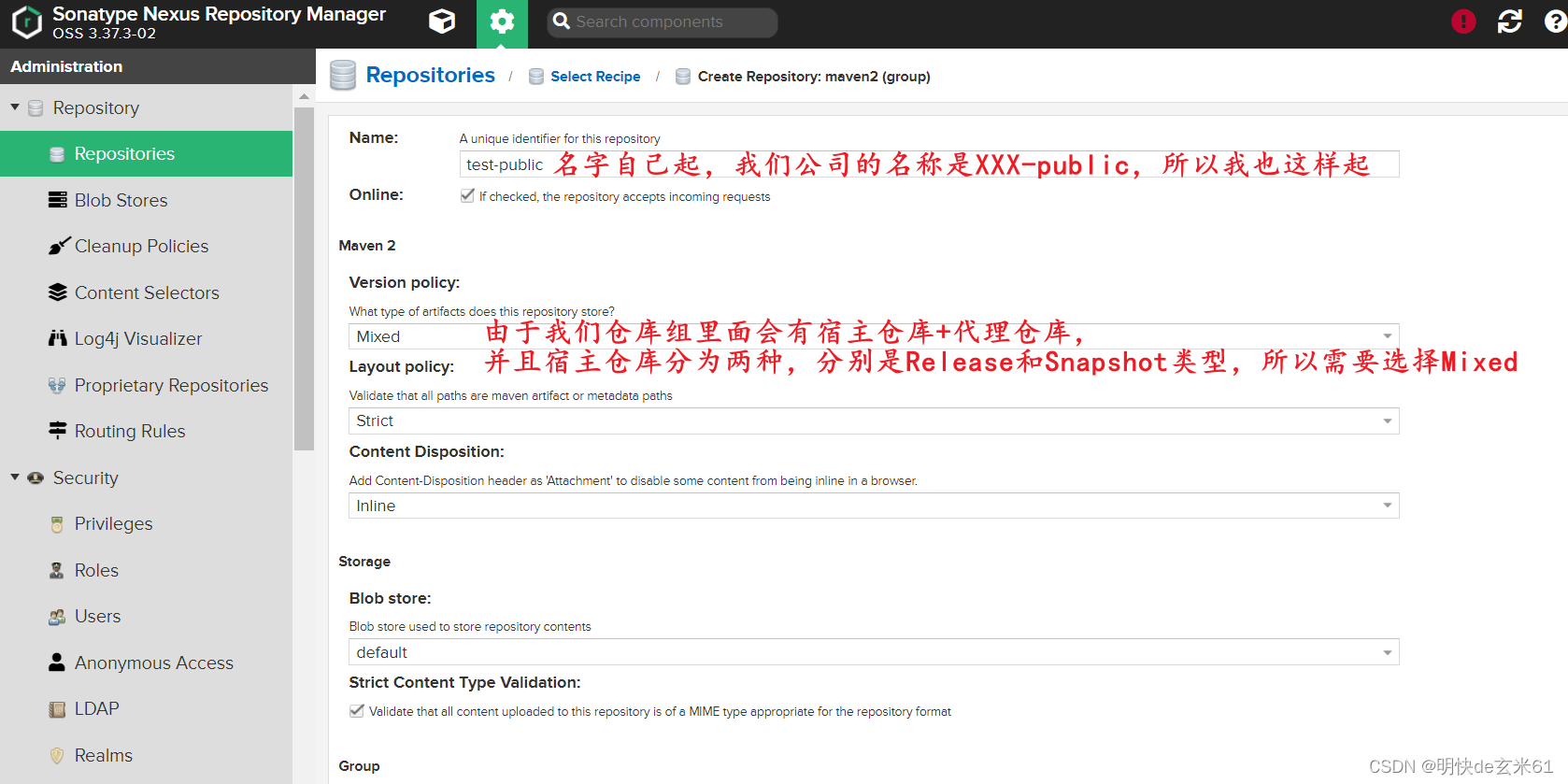
Task: Click the Realms shield icon
Action: point(57,755)
